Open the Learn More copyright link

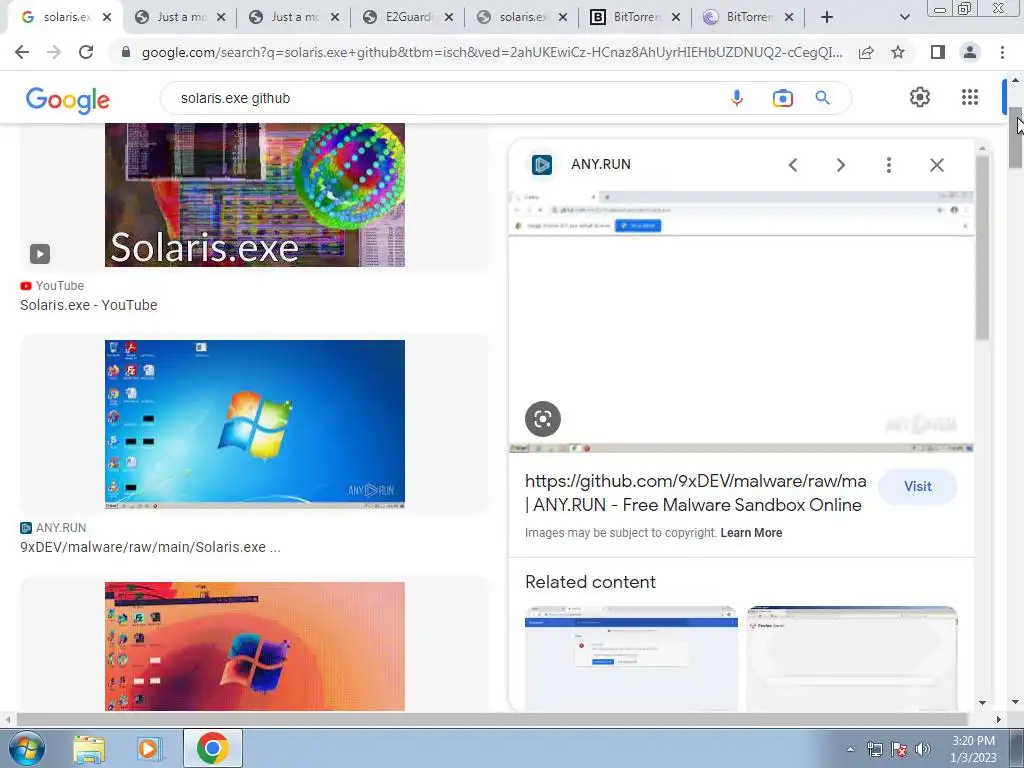pyautogui.click(x=751, y=533)
